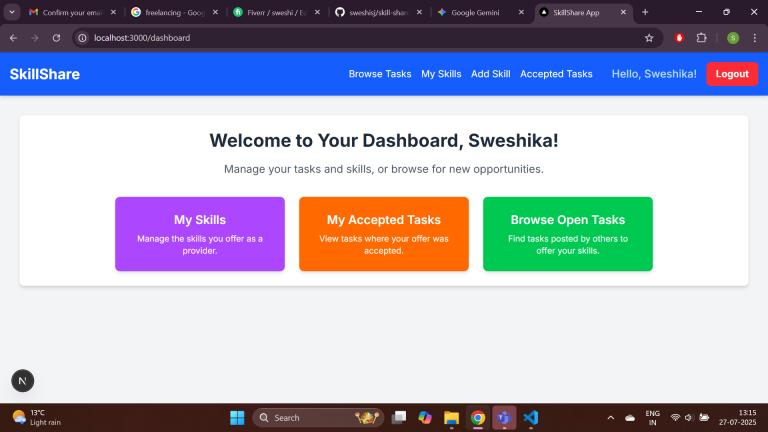Click the Next.js dev tools badge
768x432 pixels.
pos(23,380)
